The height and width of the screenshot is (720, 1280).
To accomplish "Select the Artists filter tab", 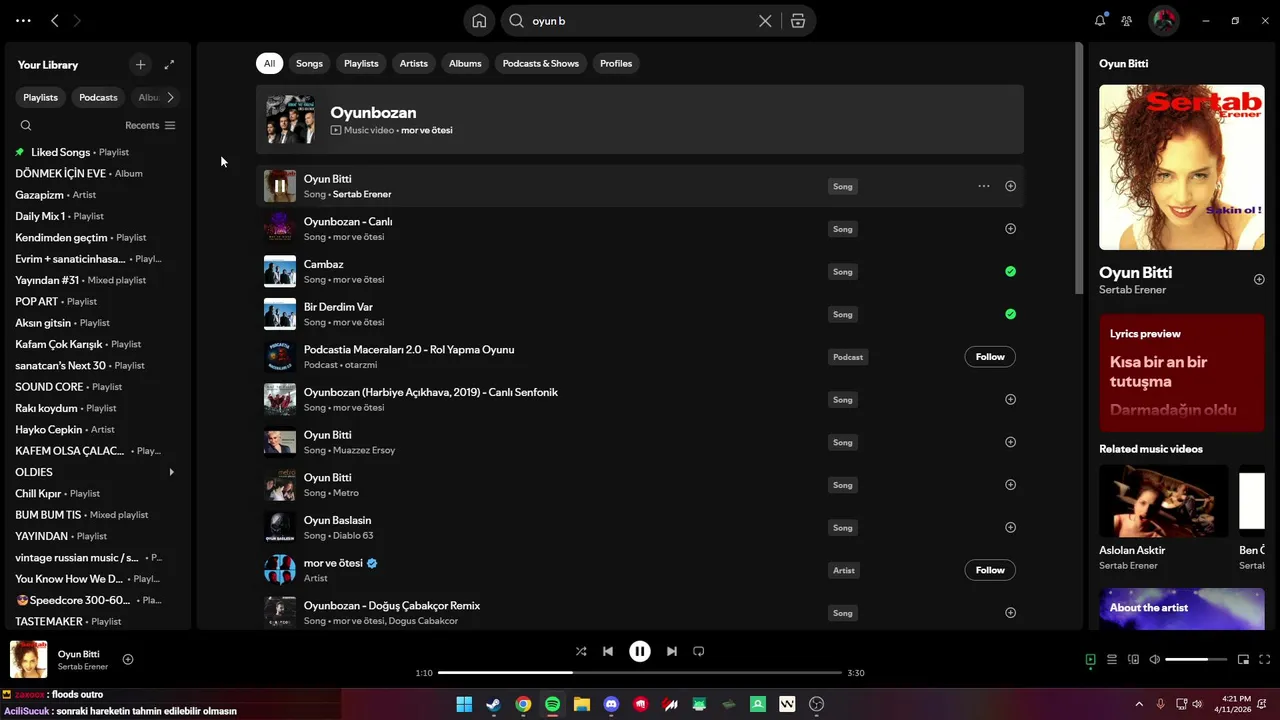I will coord(413,63).
